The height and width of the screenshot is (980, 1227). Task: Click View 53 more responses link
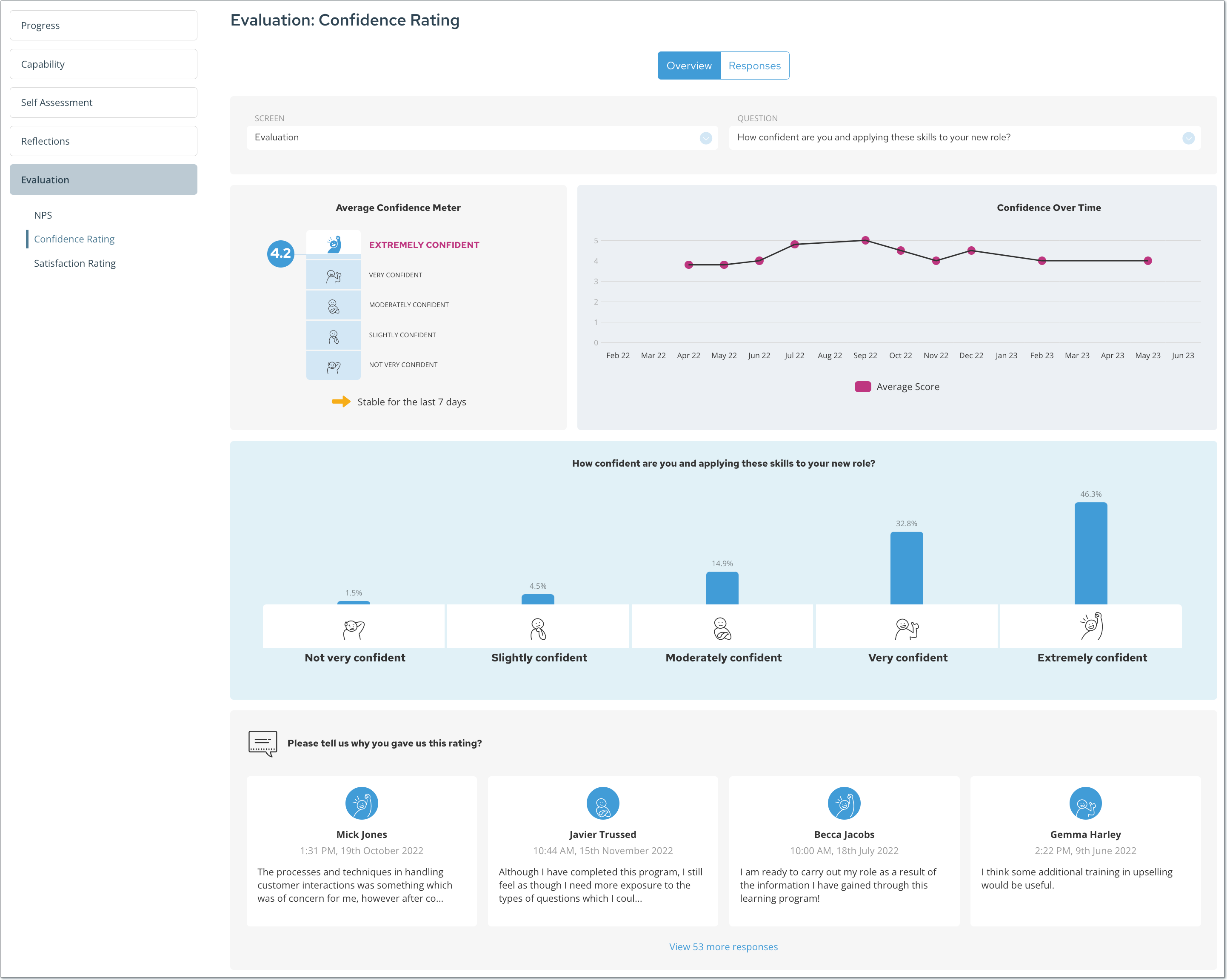click(x=723, y=947)
